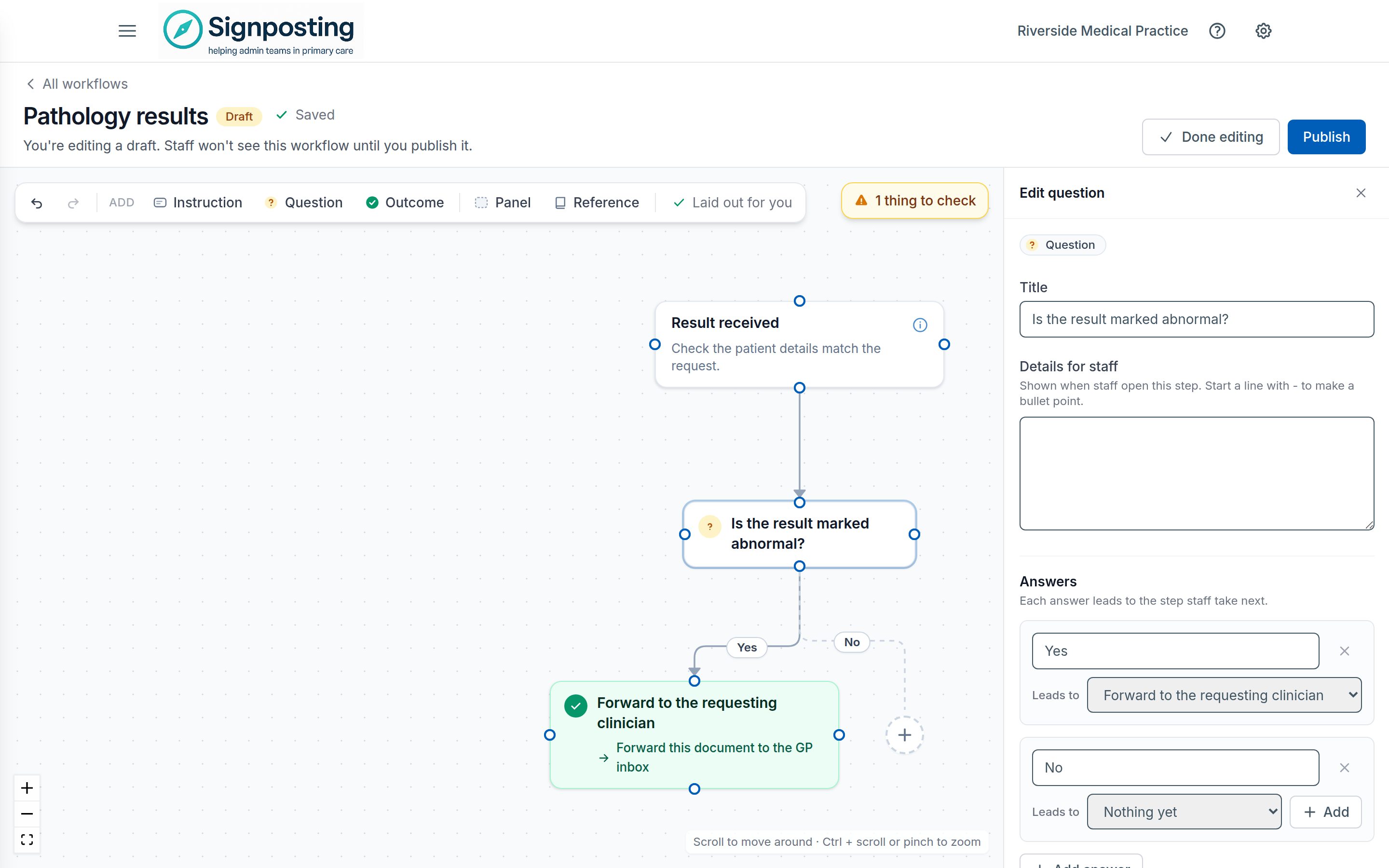This screenshot has width=1389, height=868.
Task: Click the No branch label
Action: [852, 642]
